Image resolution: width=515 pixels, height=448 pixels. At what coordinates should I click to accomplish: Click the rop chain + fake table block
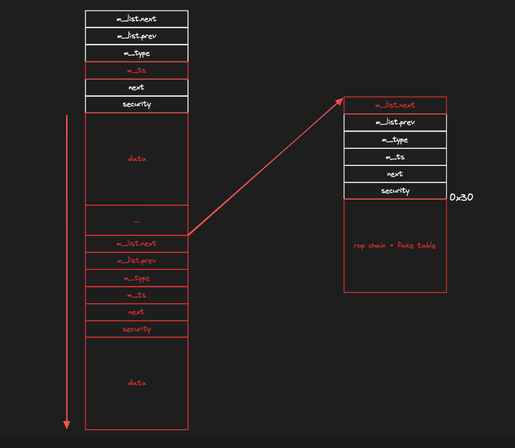point(395,246)
